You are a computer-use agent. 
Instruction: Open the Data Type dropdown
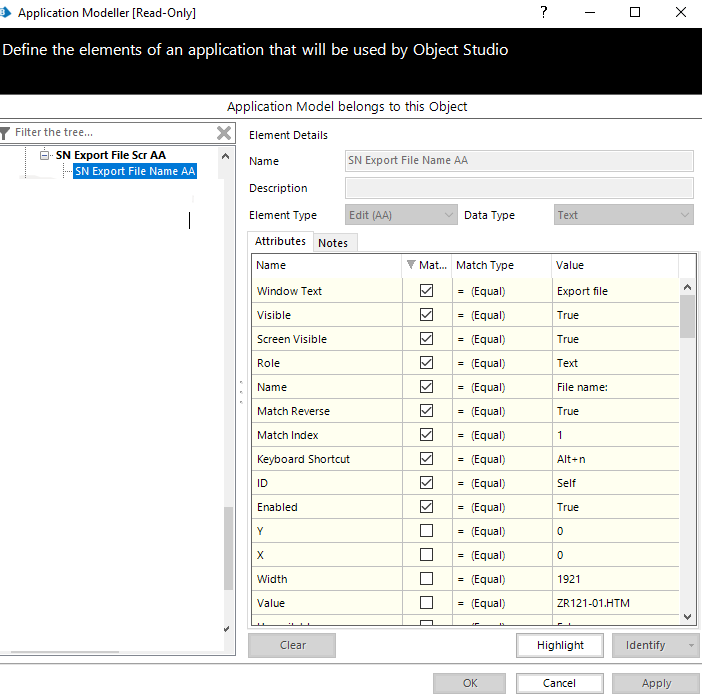pos(684,215)
